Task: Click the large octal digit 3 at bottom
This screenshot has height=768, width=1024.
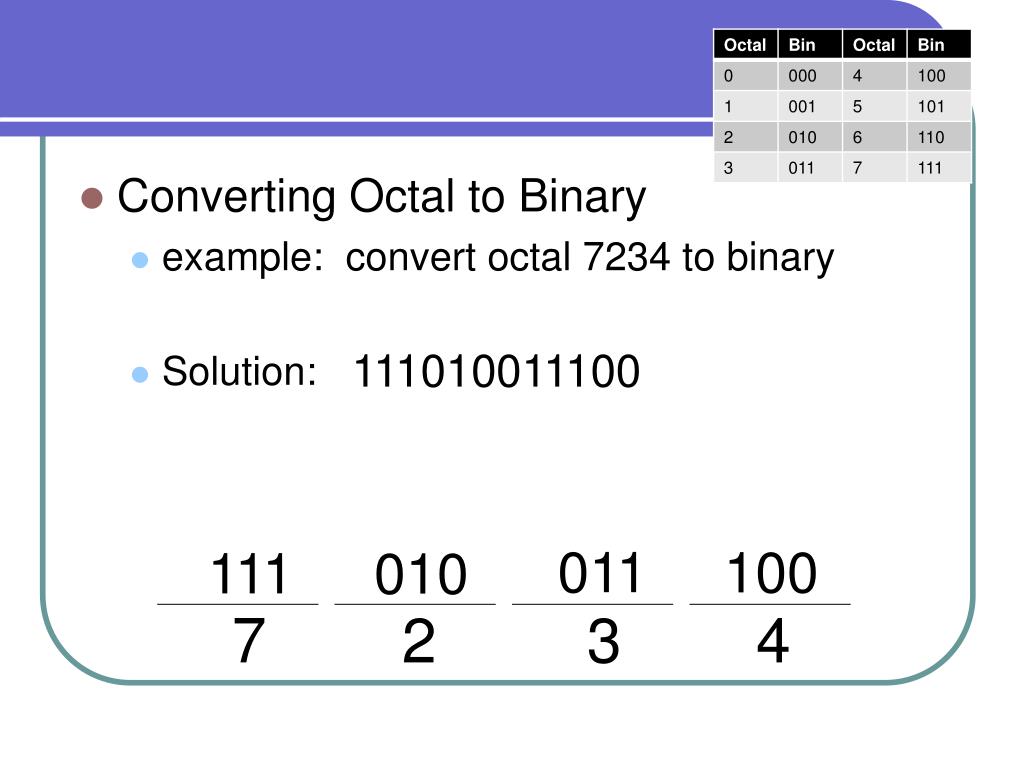Action: pyautogui.click(x=603, y=642)
